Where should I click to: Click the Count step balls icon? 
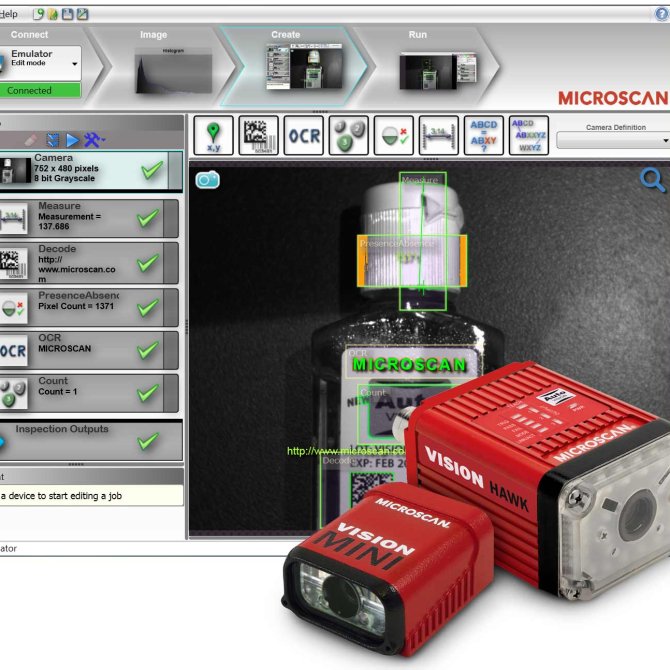click(x=13, y=394)
